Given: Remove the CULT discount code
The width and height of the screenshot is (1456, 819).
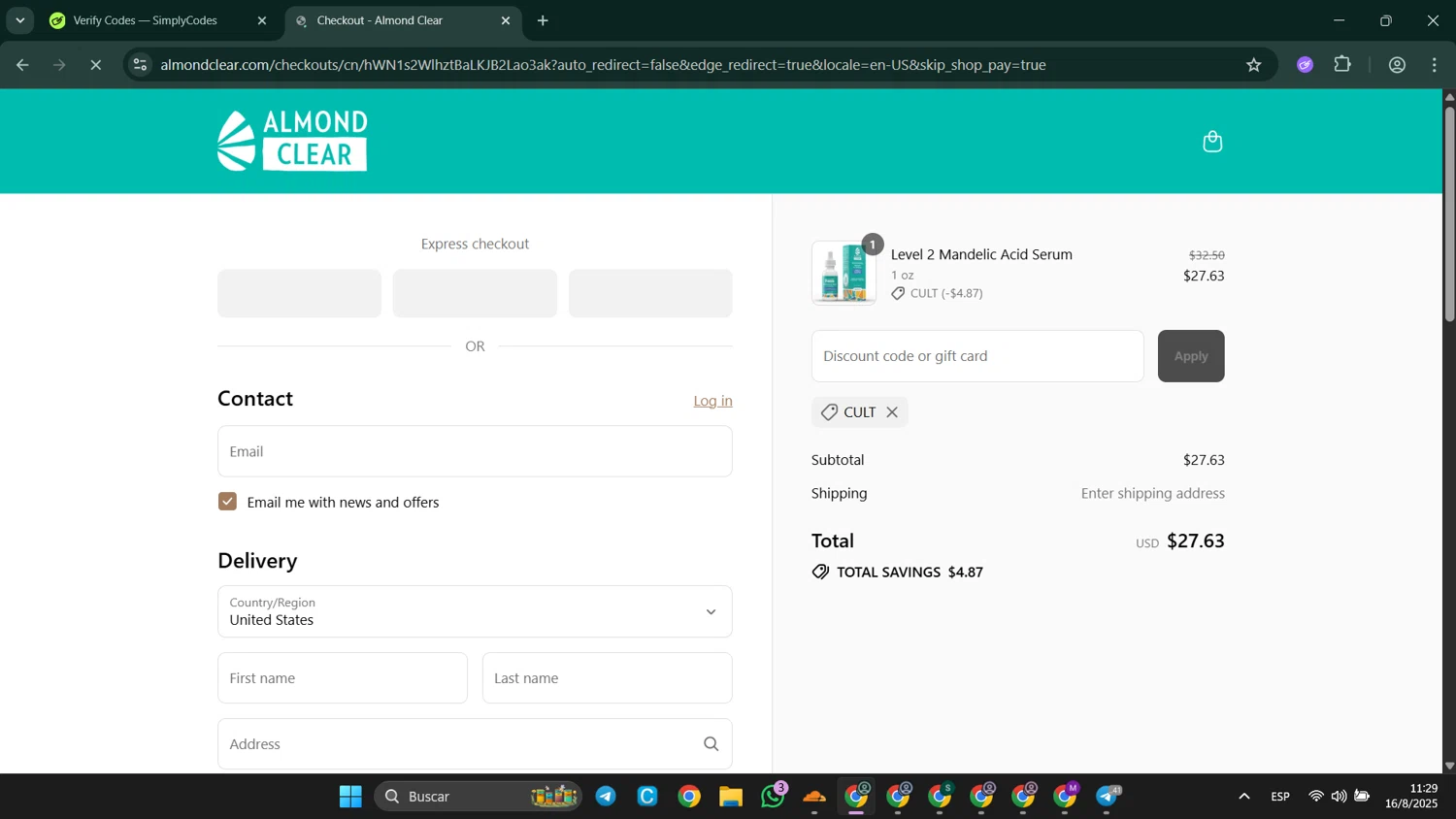Looking at the screenshot, I should pyautogui.click(x=892, y=412).
